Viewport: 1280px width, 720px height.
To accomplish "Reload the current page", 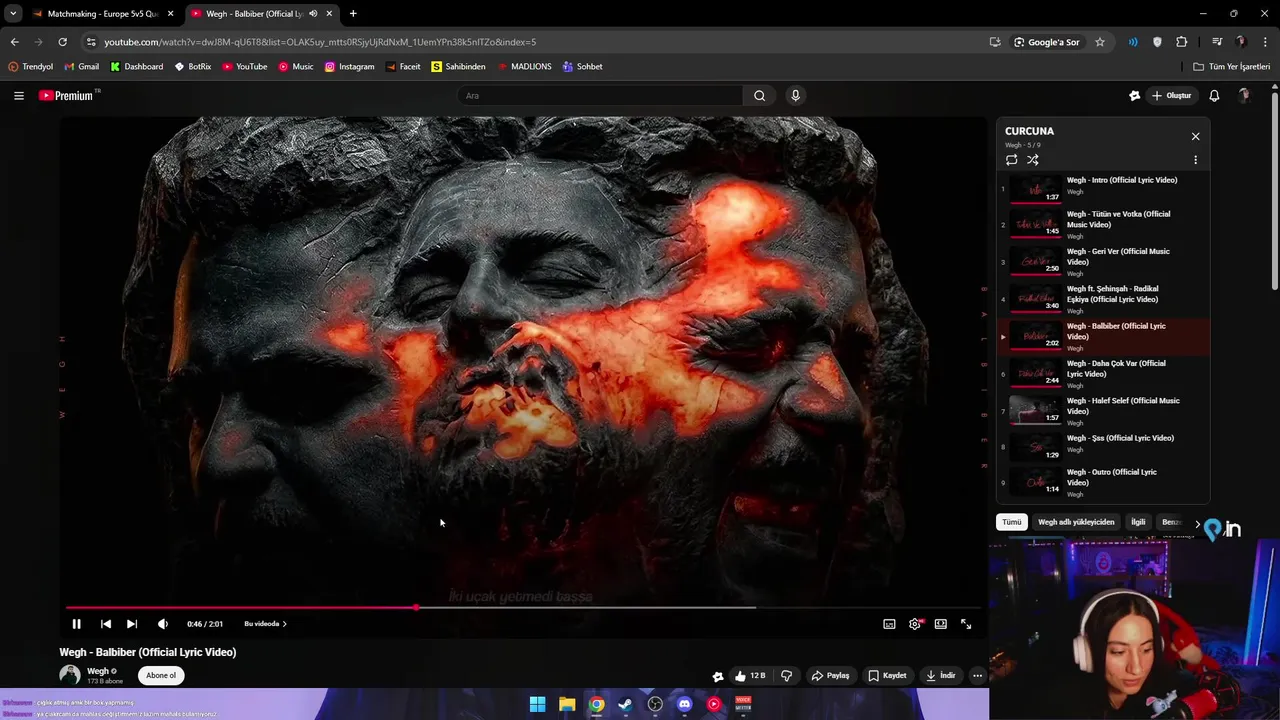I will [62, 42].
